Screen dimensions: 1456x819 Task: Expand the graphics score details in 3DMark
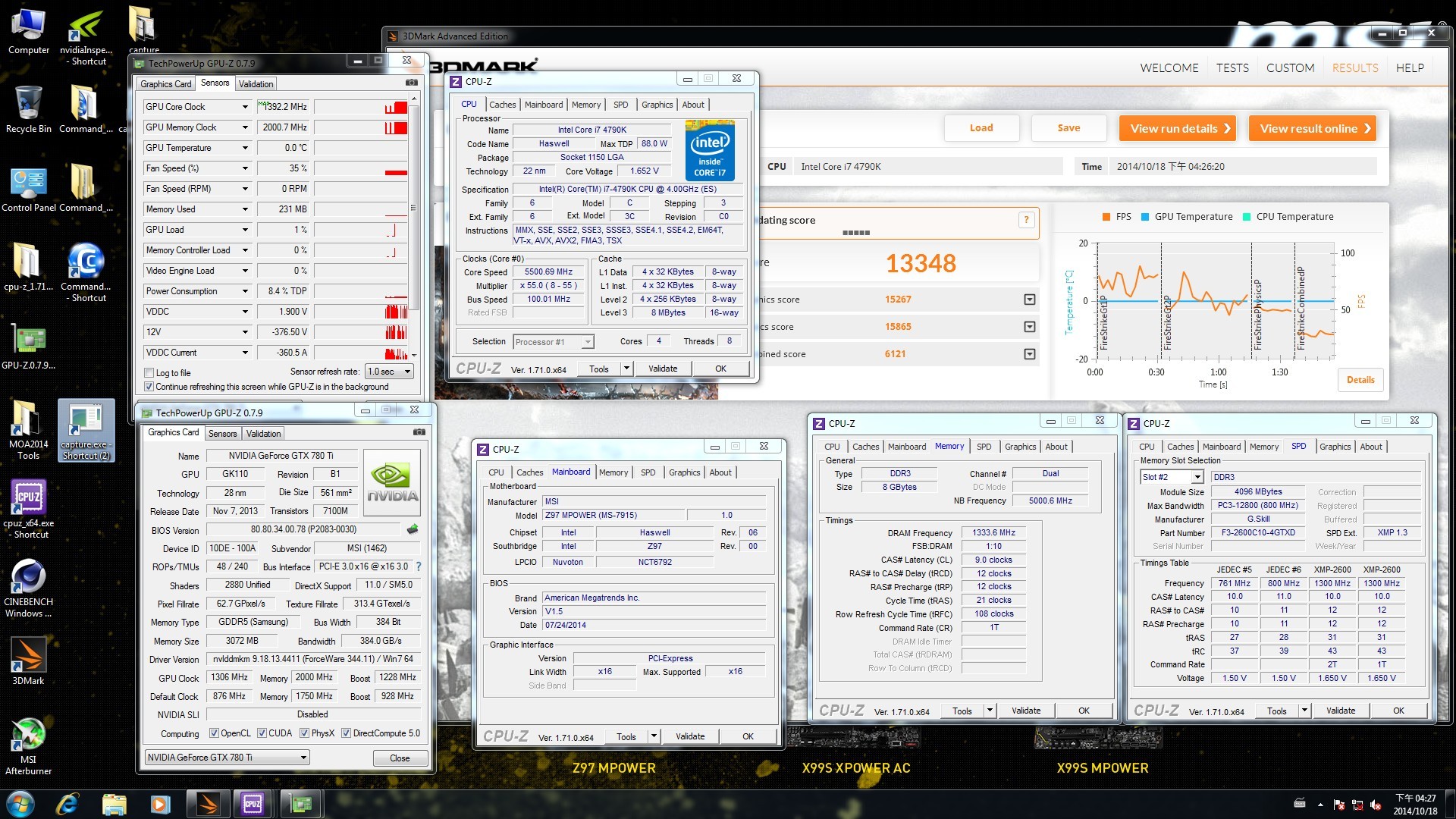point(1029,300)
